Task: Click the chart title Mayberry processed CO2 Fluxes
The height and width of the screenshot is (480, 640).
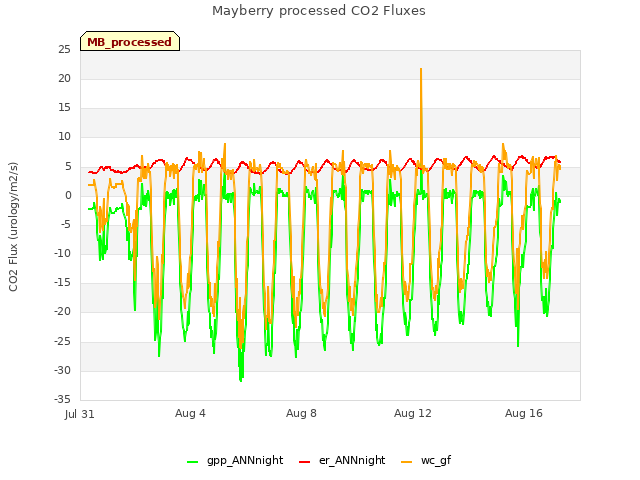Action: pos(319,11)
